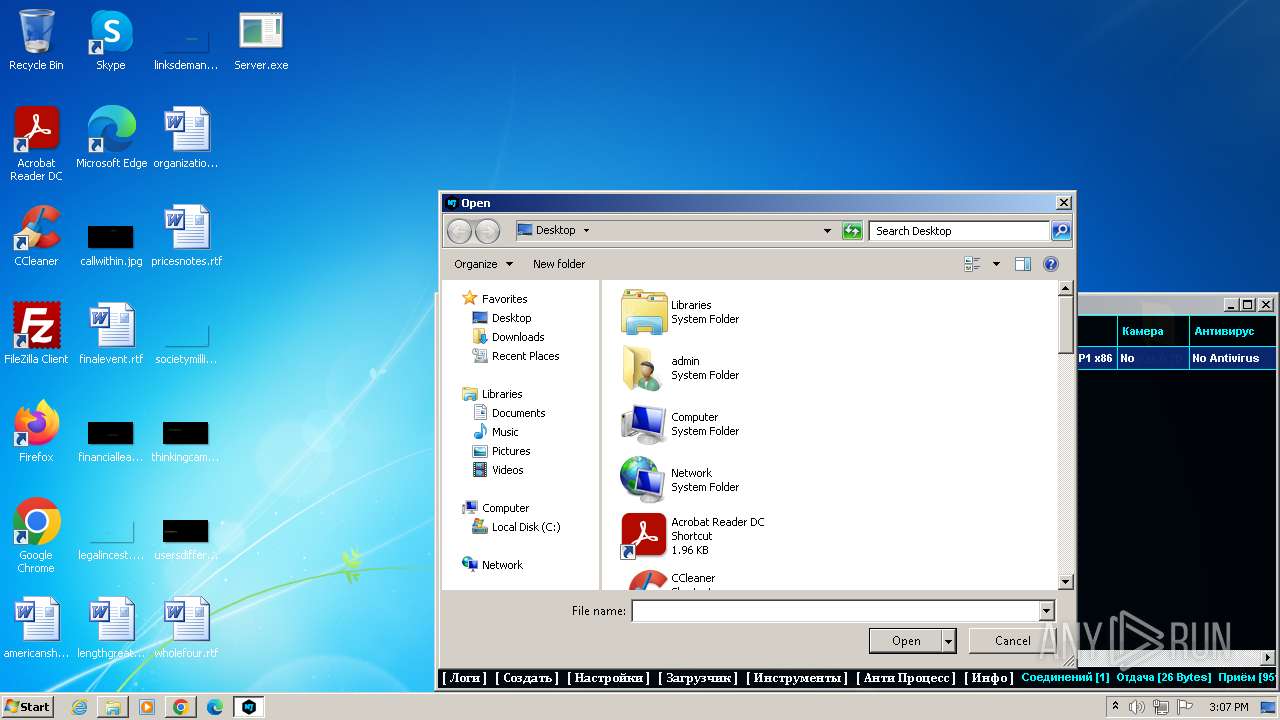Open the Настройки menu item
1280x720 pixels.
pos(609,678)
